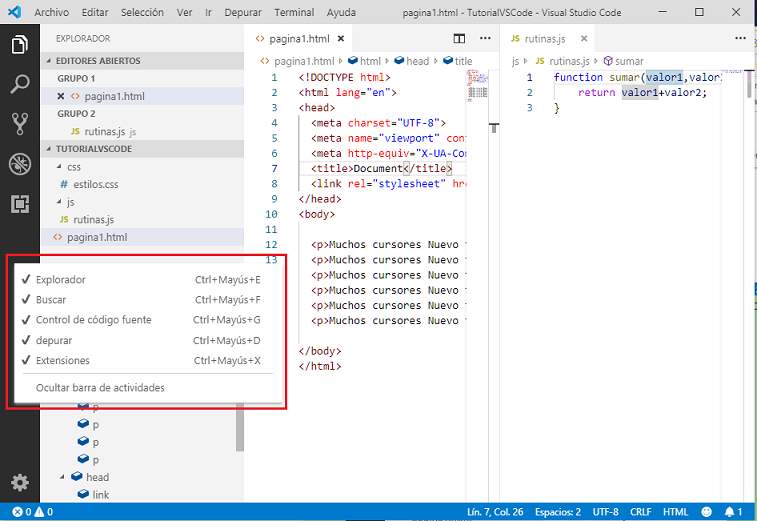
Task: Open the Source Control branch icon
Action: [x=19, y=124]
